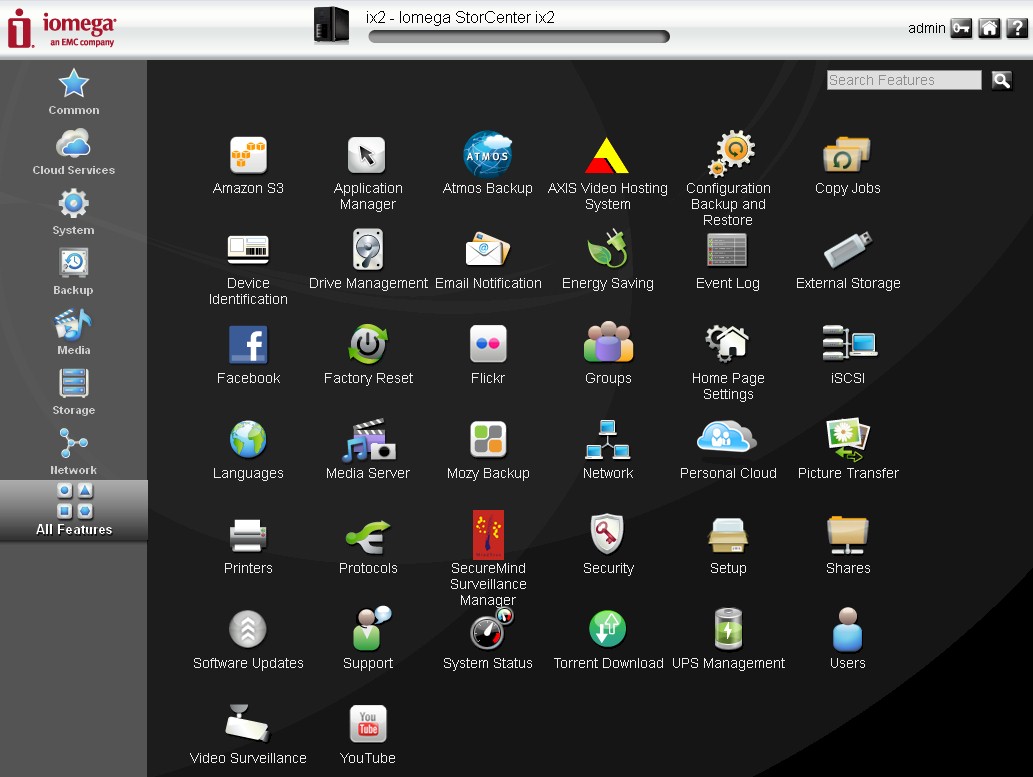Click the ix2 - Iomega StorCenter ix2 title
The image size is (1033, 777).
(461, 17)
